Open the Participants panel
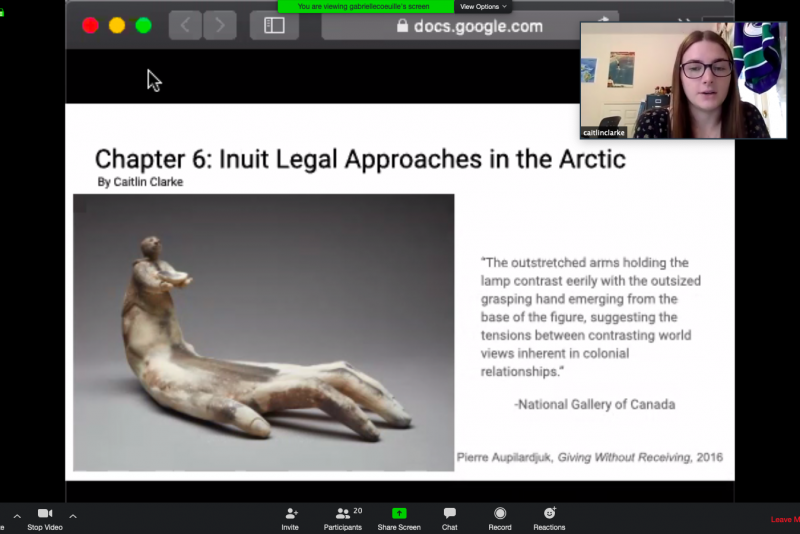This screenshot has height=534, width=800. [343, 519]
